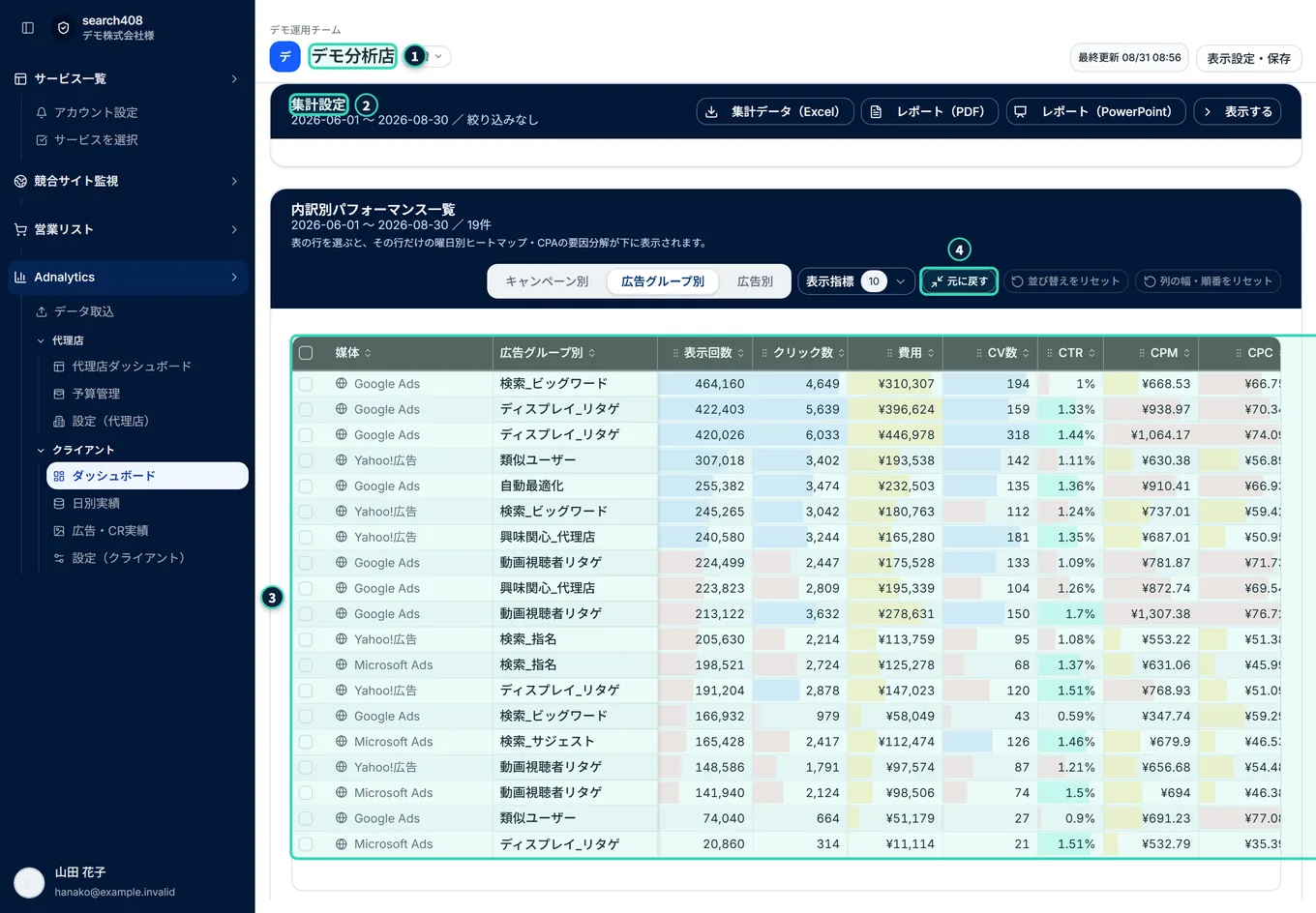Open the 表示指標 10 dropdown

point(855,281)
